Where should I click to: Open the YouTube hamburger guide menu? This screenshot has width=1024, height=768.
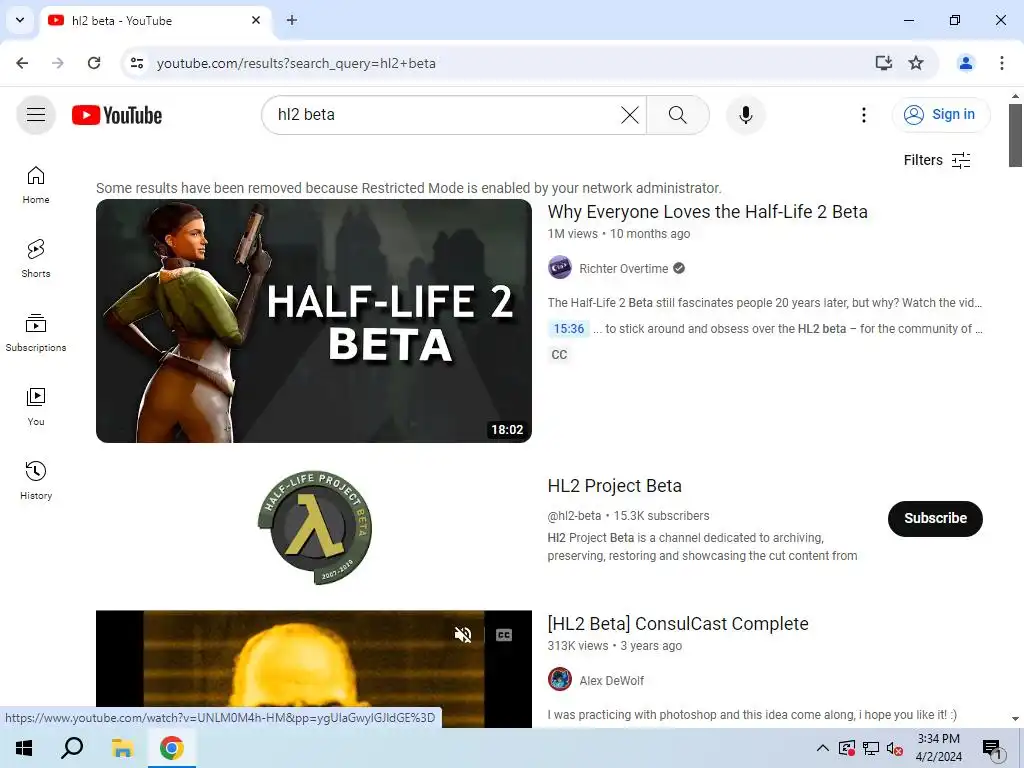pos(36,115)
